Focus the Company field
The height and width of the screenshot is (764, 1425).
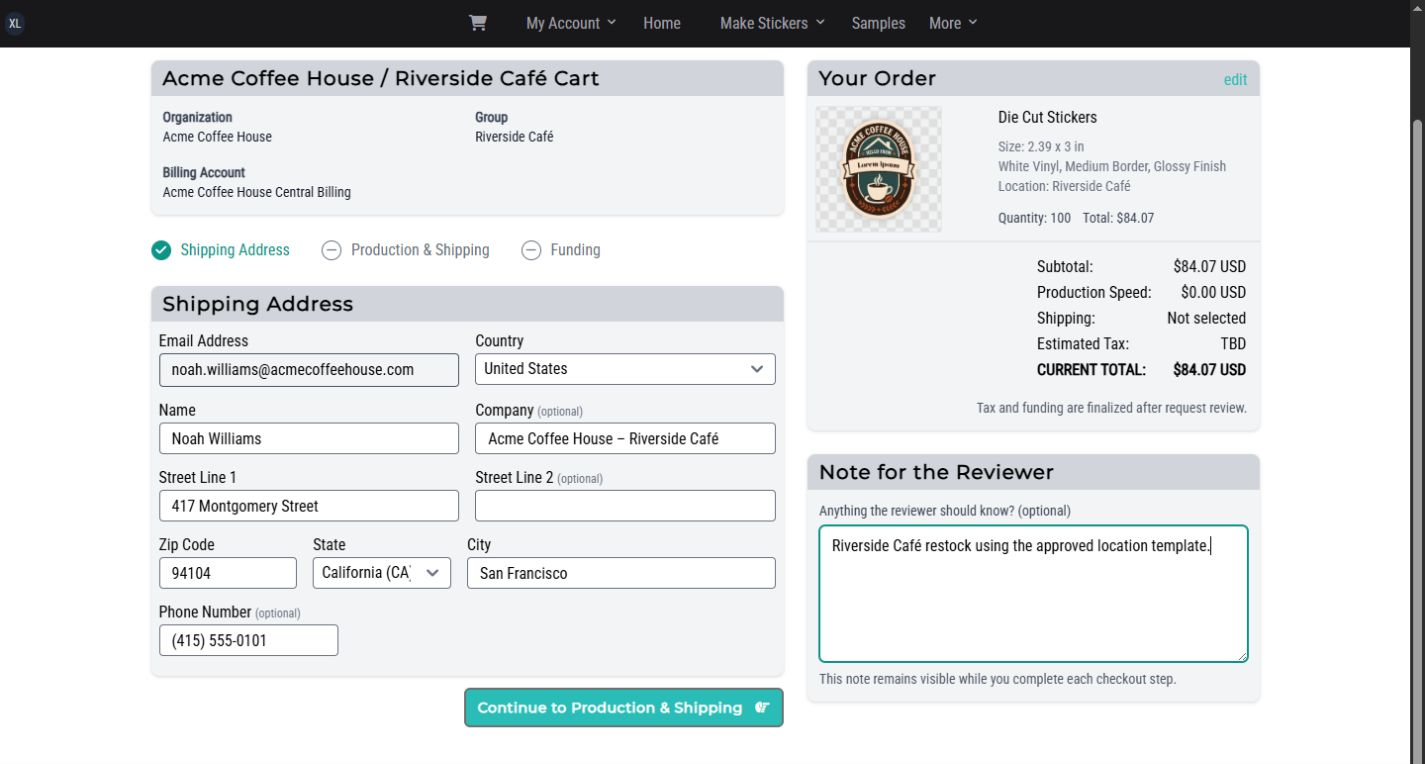pos(625,439)
